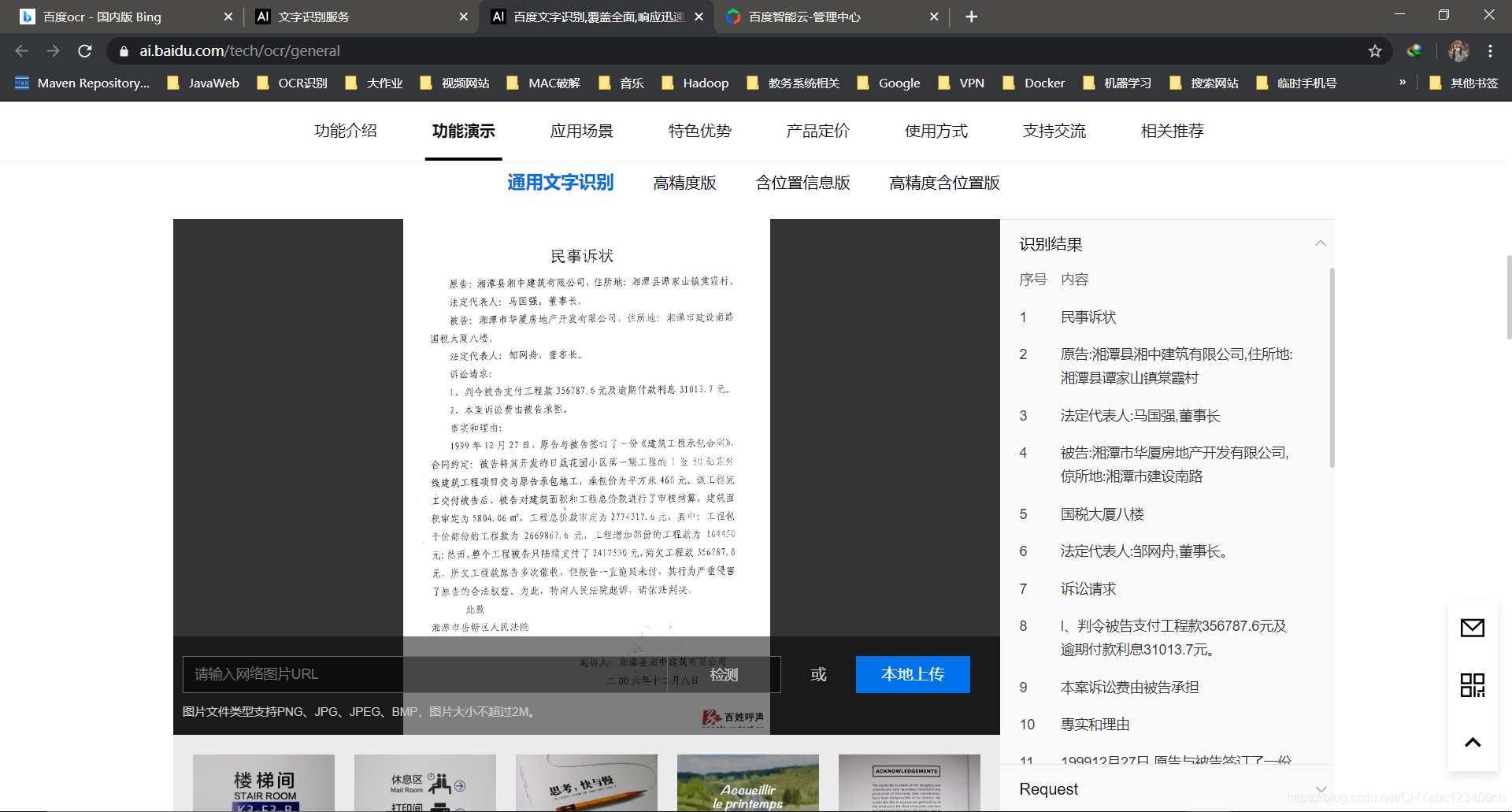Open the 机器学习 bookmark folder

coord(1117,83)
